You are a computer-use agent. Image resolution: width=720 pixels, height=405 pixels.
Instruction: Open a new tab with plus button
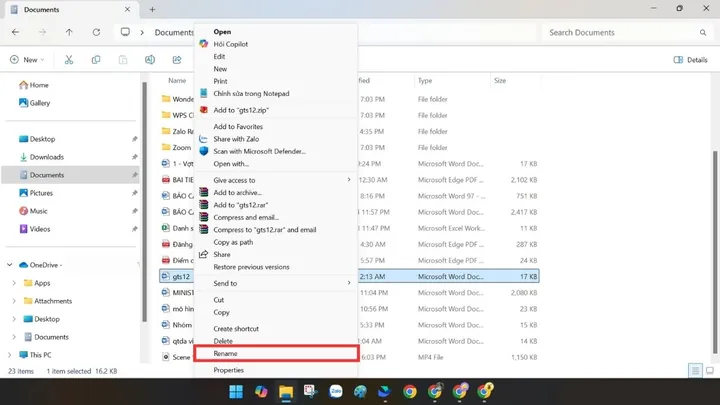(152, 9)
